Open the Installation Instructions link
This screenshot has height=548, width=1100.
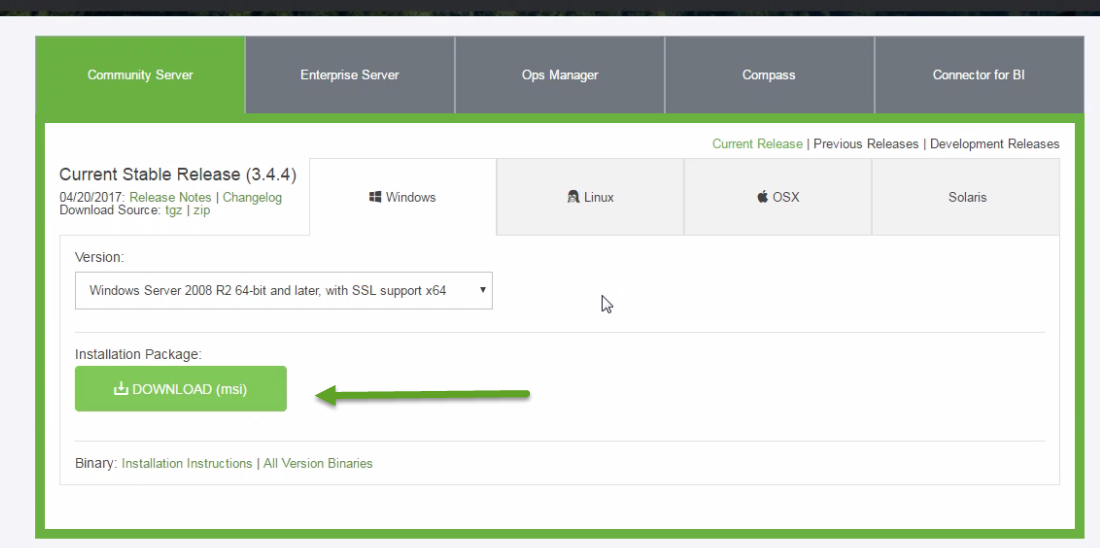pyautogui.click(x=187, y=464)
